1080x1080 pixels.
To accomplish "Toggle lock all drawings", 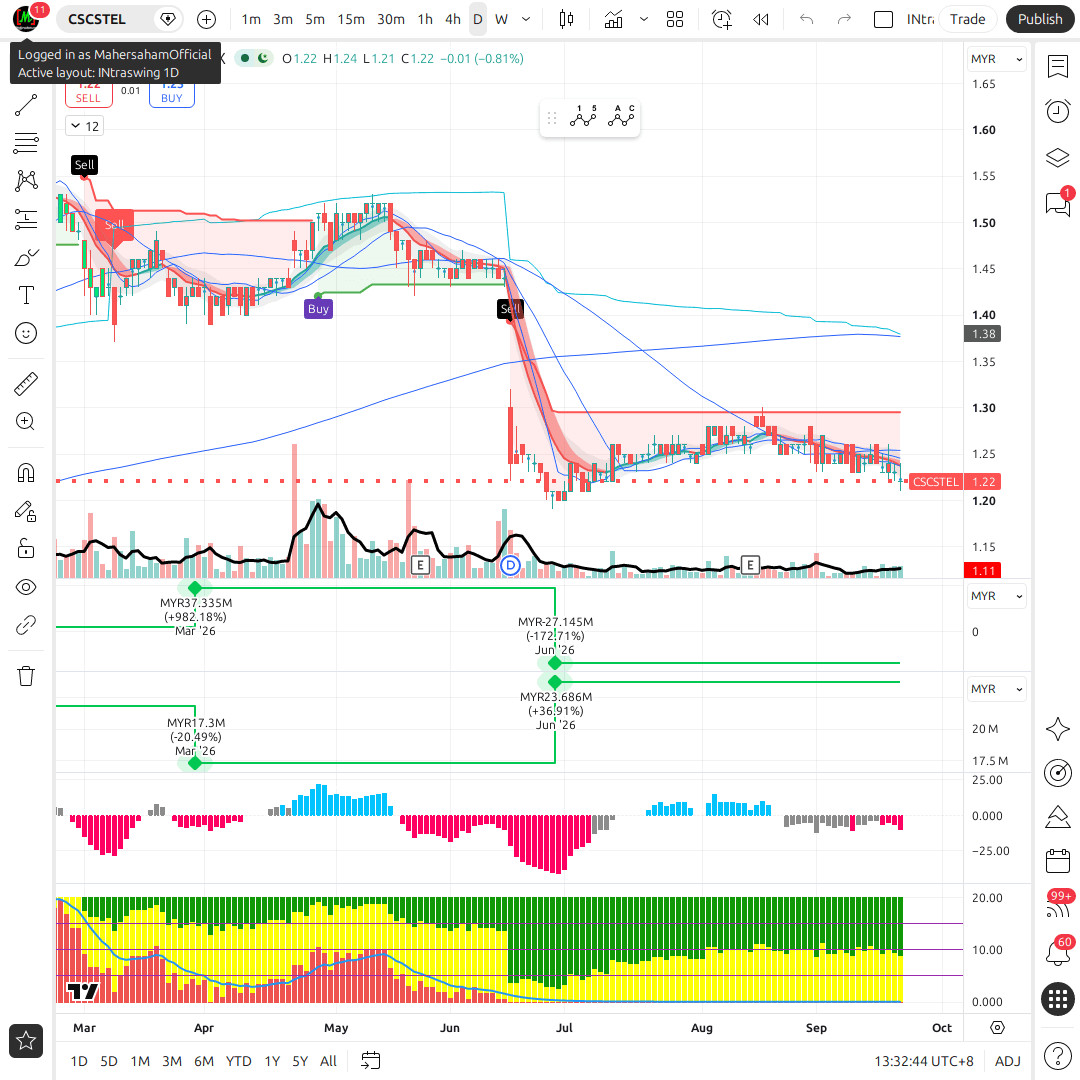I will (x=26, y=549).
